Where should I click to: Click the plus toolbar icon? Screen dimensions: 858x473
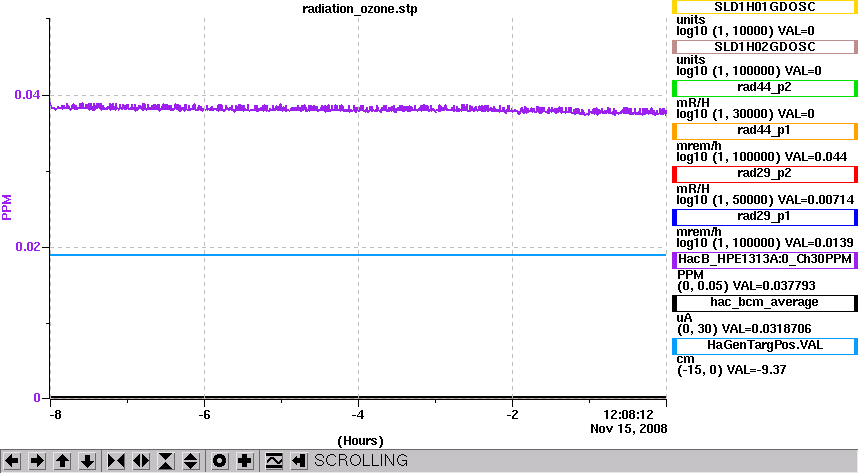click(245, 461)
